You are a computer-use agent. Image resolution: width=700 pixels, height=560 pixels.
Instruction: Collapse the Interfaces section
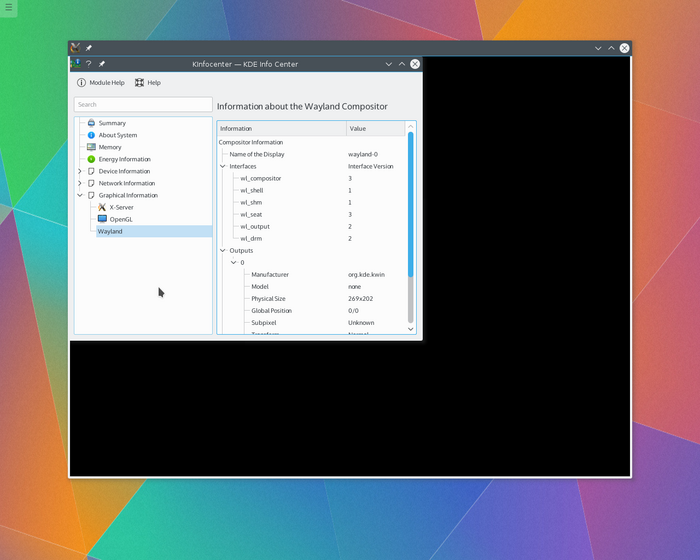pyautogui.click(x=223, y=166)
